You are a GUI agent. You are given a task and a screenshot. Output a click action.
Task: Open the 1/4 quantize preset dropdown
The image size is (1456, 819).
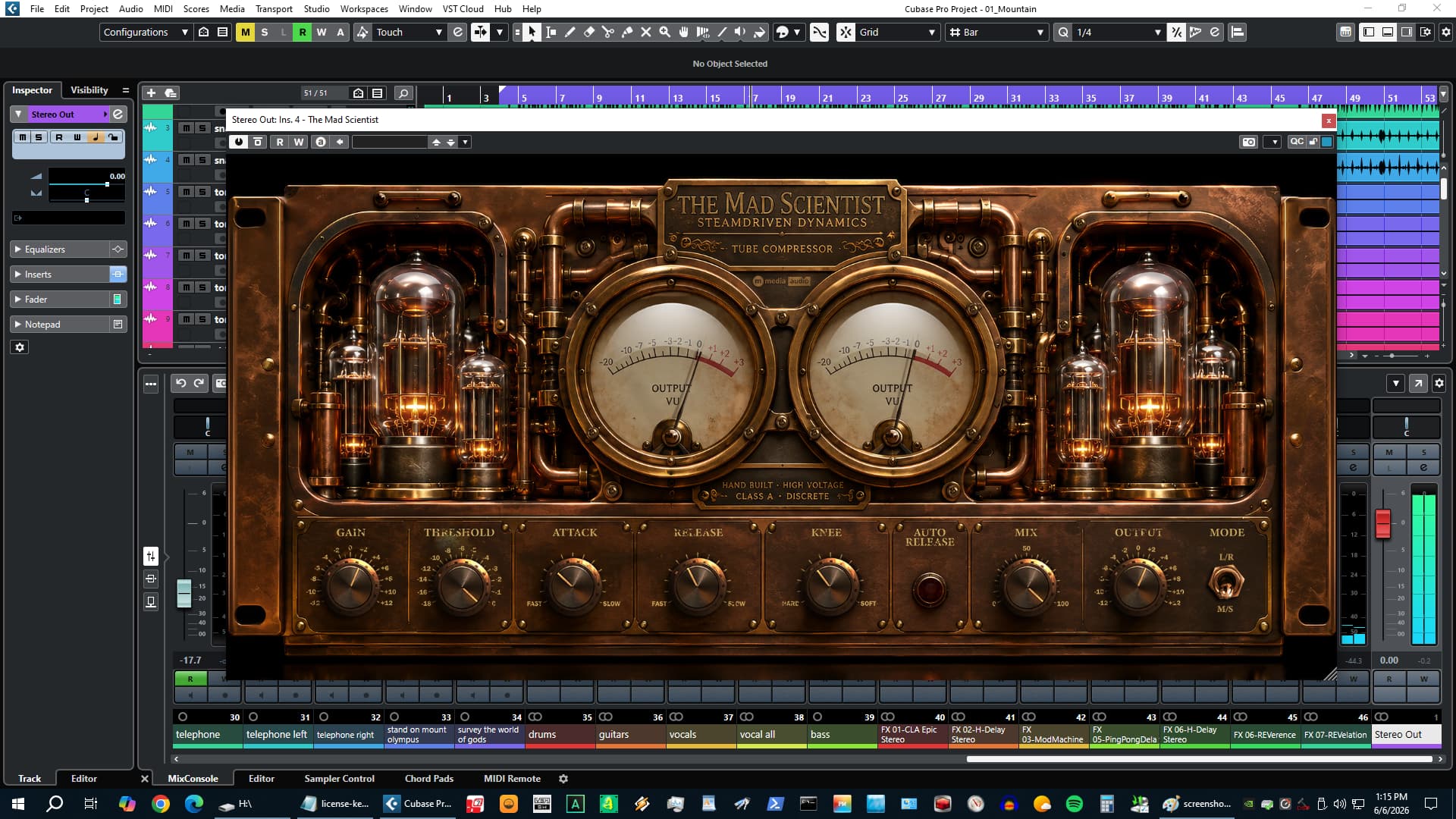coord(1119,32)
